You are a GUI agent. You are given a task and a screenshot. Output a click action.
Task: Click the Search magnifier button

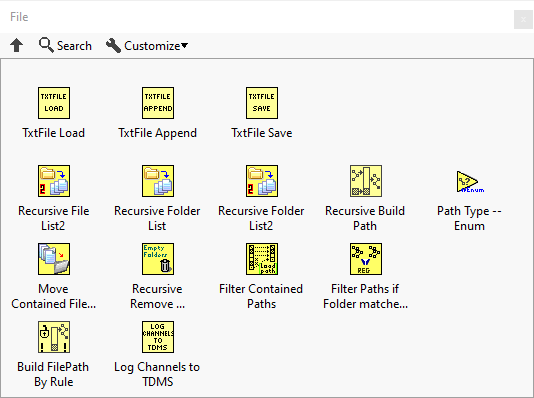pyautogui.click(x=65, y=45)
